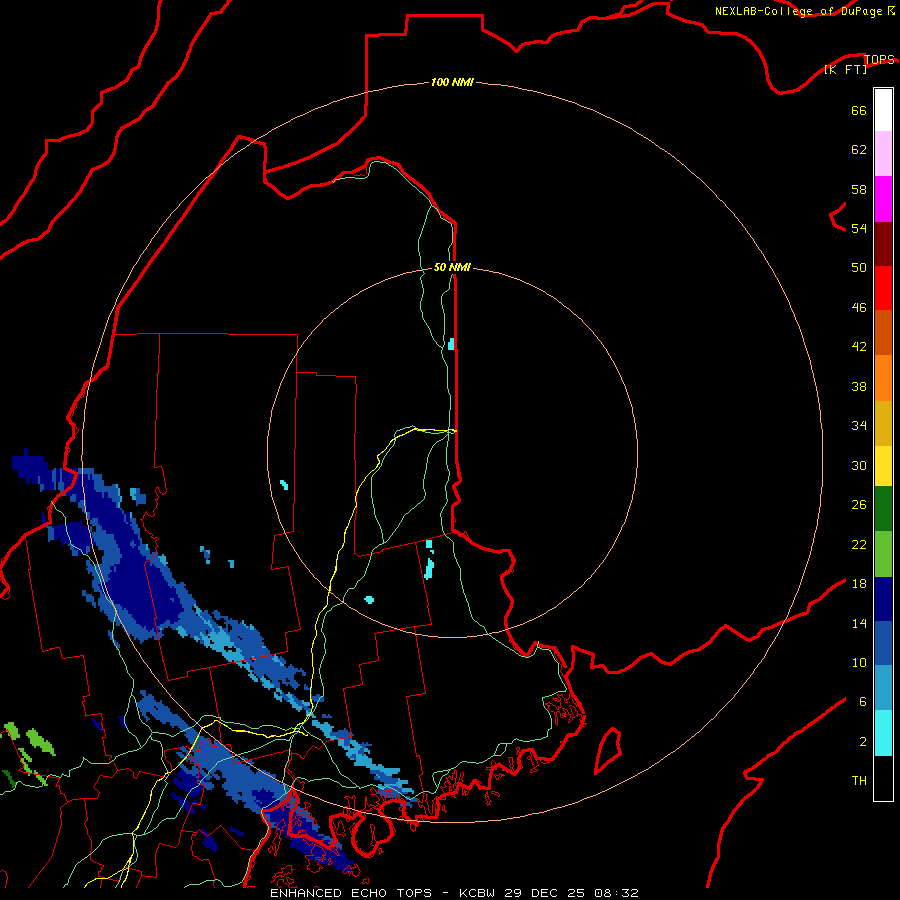
Task: Click the legend value "34"
Action: point(859,426)
